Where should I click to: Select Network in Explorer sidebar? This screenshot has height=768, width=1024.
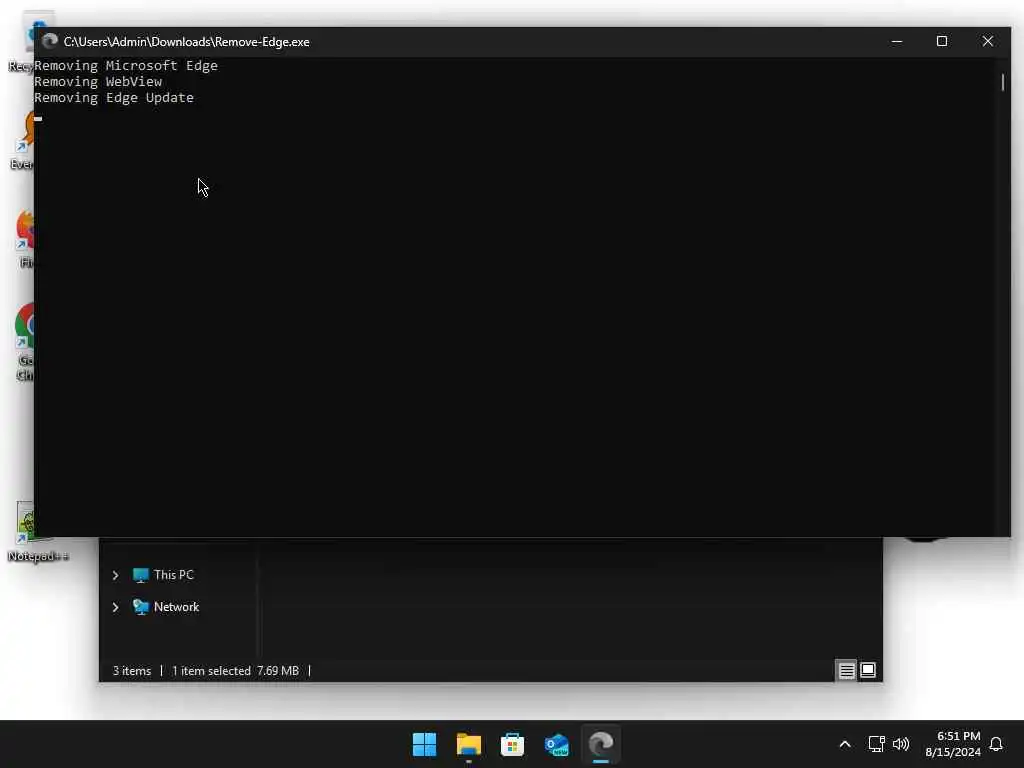[176, 607]
